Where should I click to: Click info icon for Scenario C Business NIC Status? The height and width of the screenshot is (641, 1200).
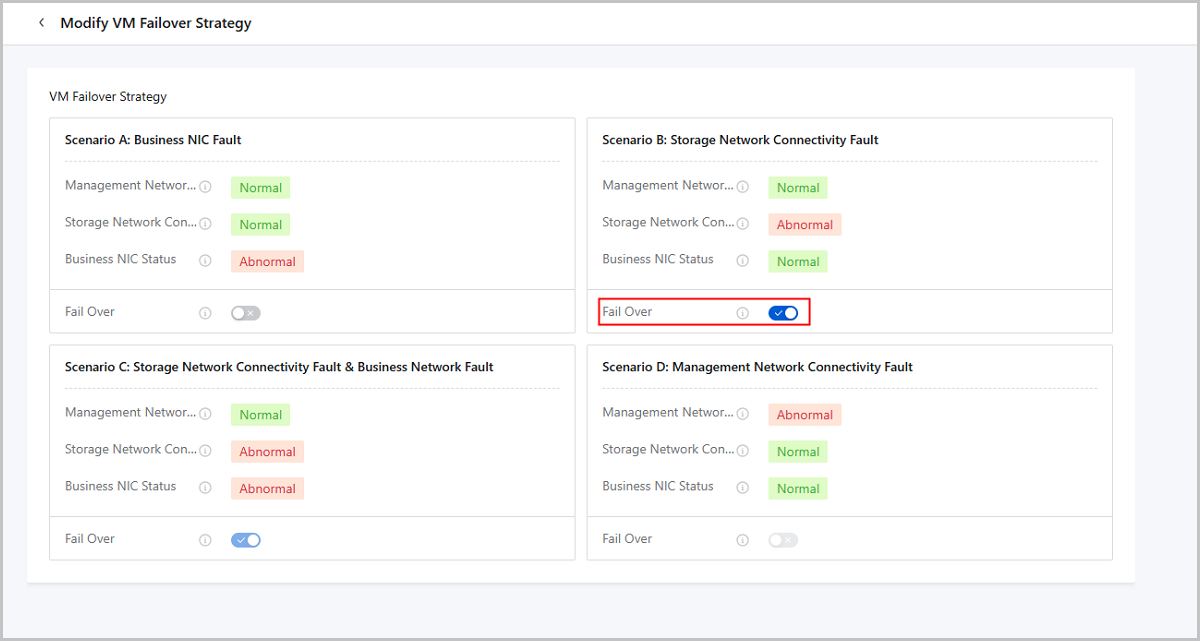(x=205, y=488)
